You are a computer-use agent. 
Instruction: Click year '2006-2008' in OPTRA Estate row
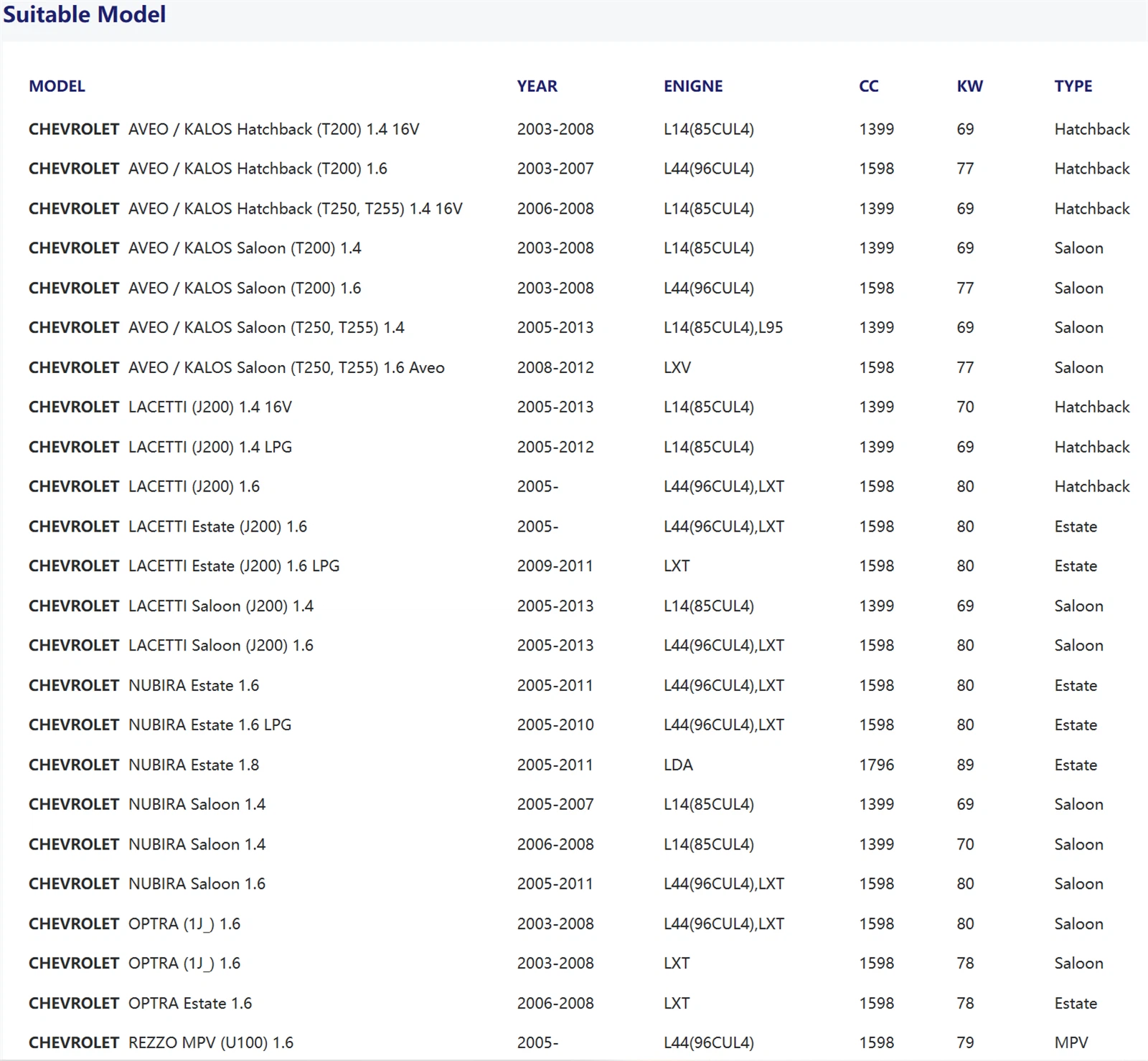click(x=555, y=1004)
